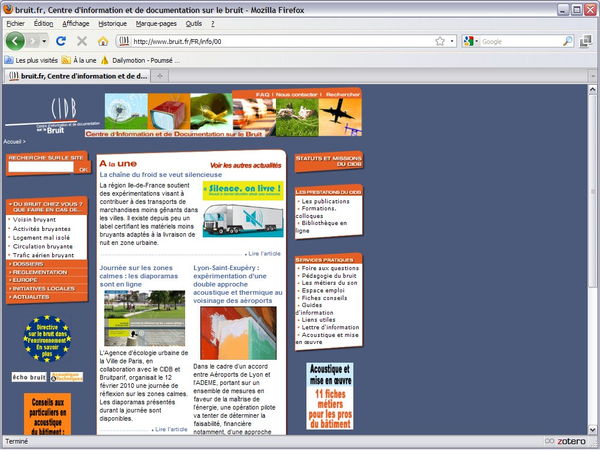600x450 pixels.
Task: Click the CIDB logo in the page header
Action: click(x=48, y=113)
